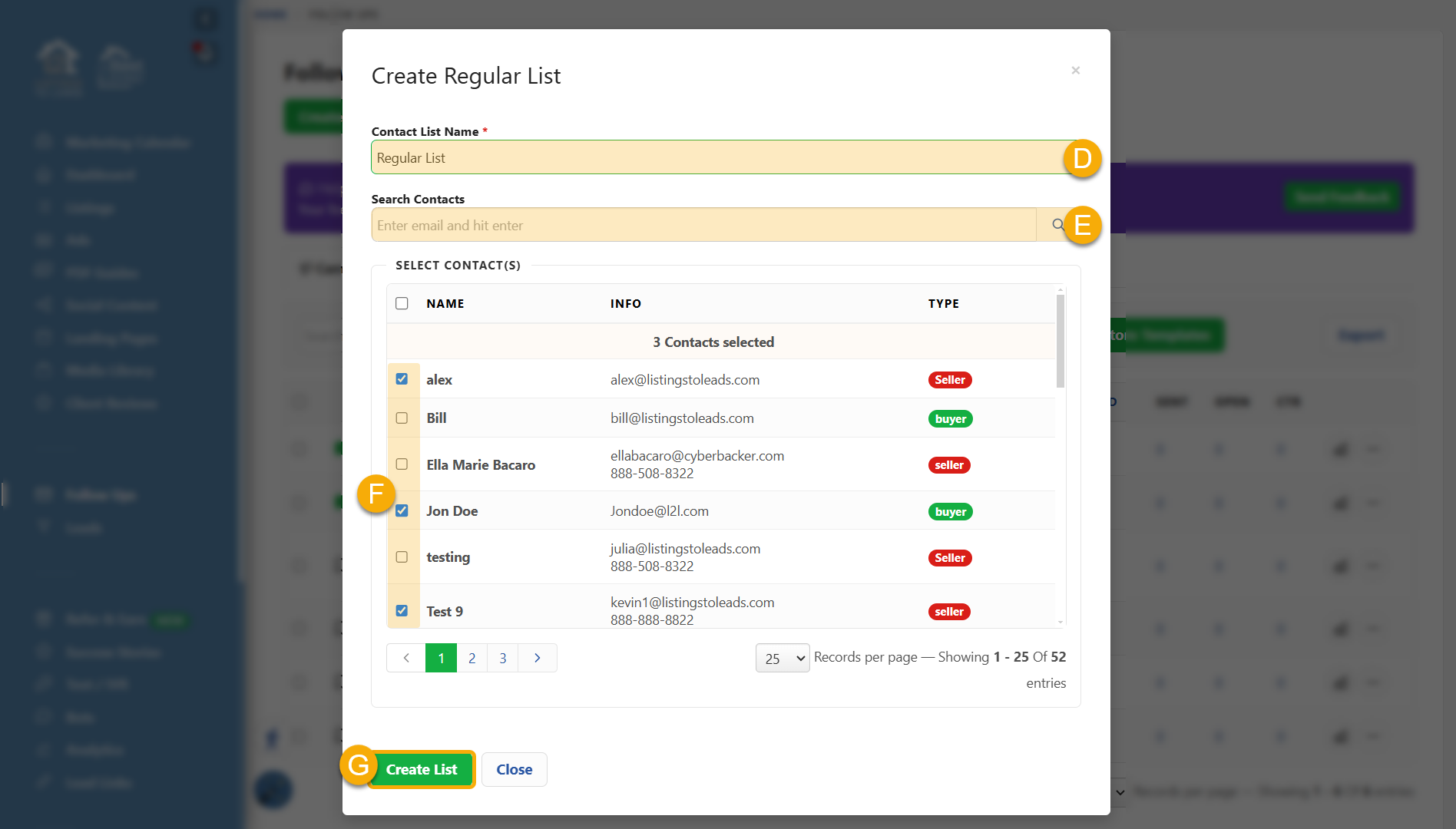Go to the previous page arrow

(x=406, y=658)
